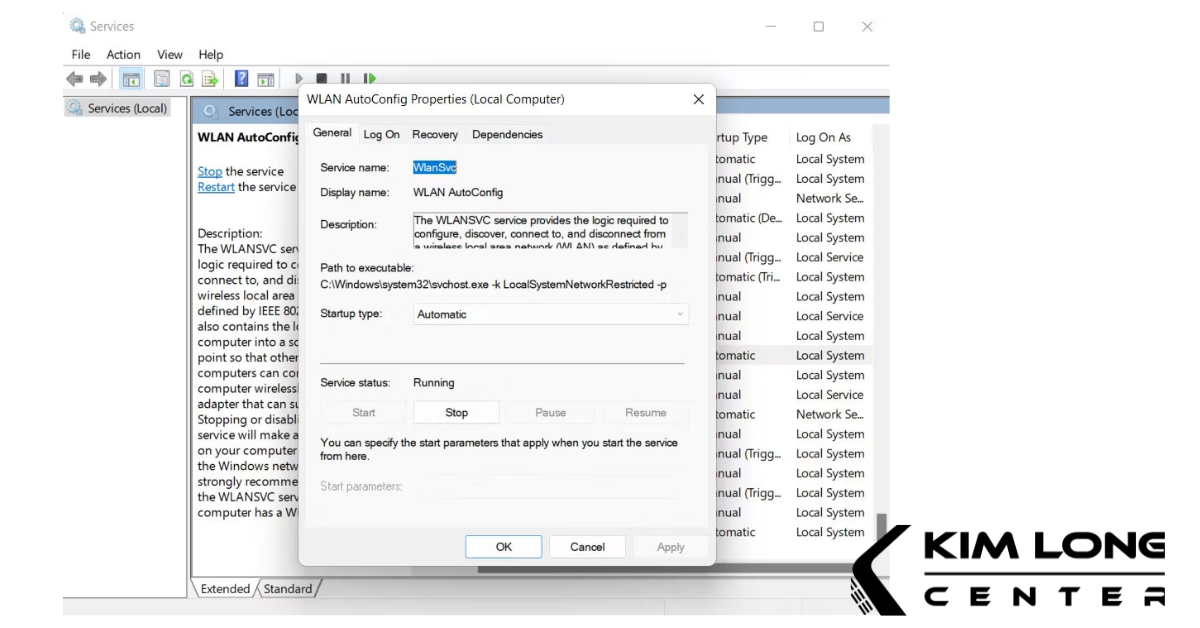Open the Action menu

click(124, 55)
